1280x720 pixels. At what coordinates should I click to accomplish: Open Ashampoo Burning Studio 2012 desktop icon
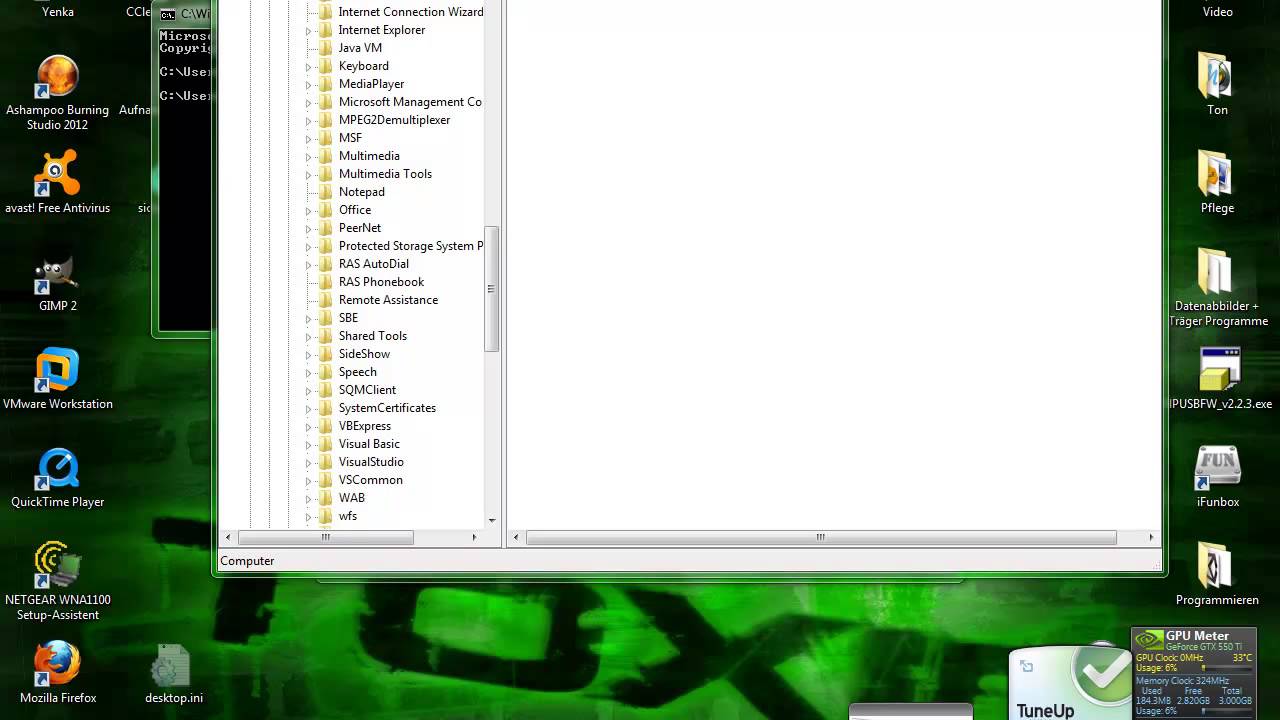click(57, 93)
